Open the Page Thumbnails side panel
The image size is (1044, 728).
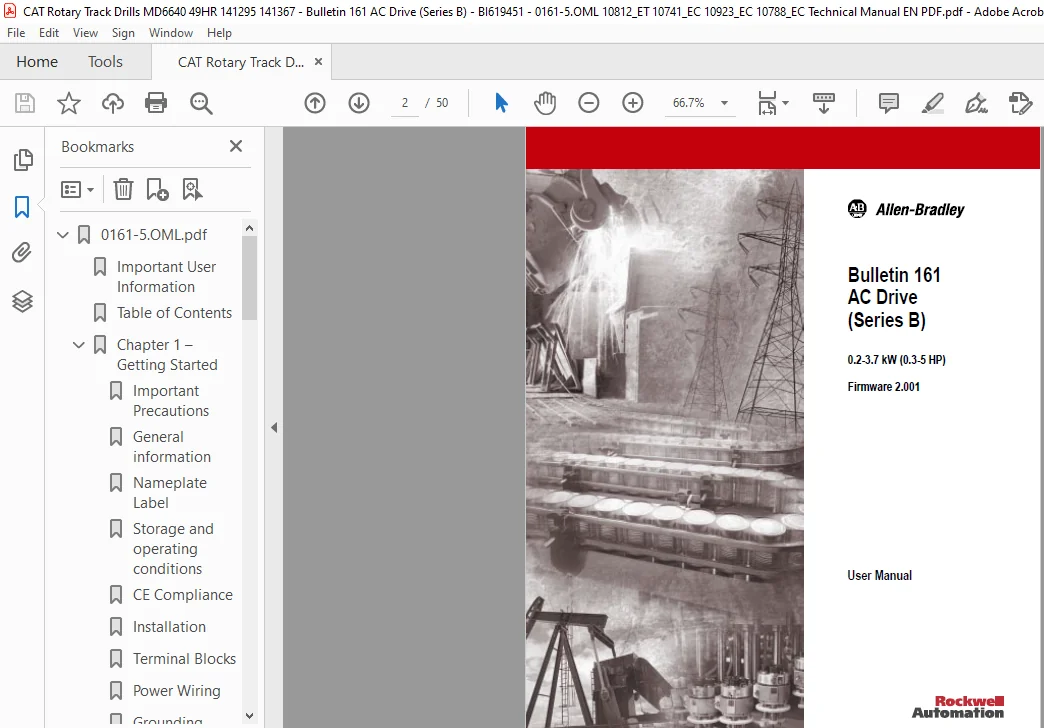click(23, 160)
